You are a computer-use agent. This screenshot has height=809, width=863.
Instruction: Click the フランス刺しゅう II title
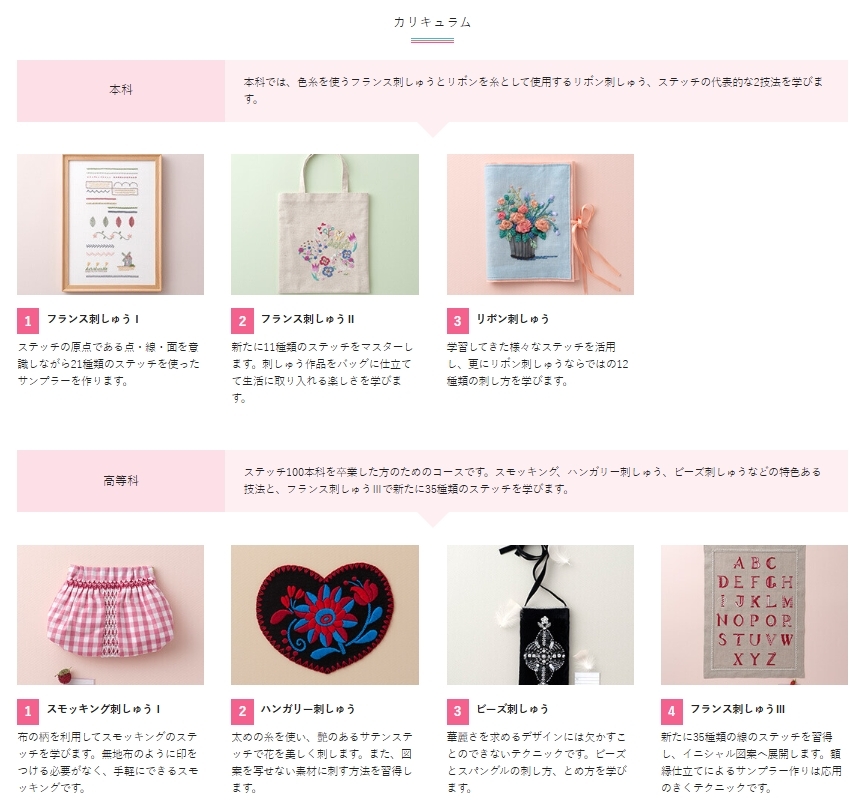(308, 319)
